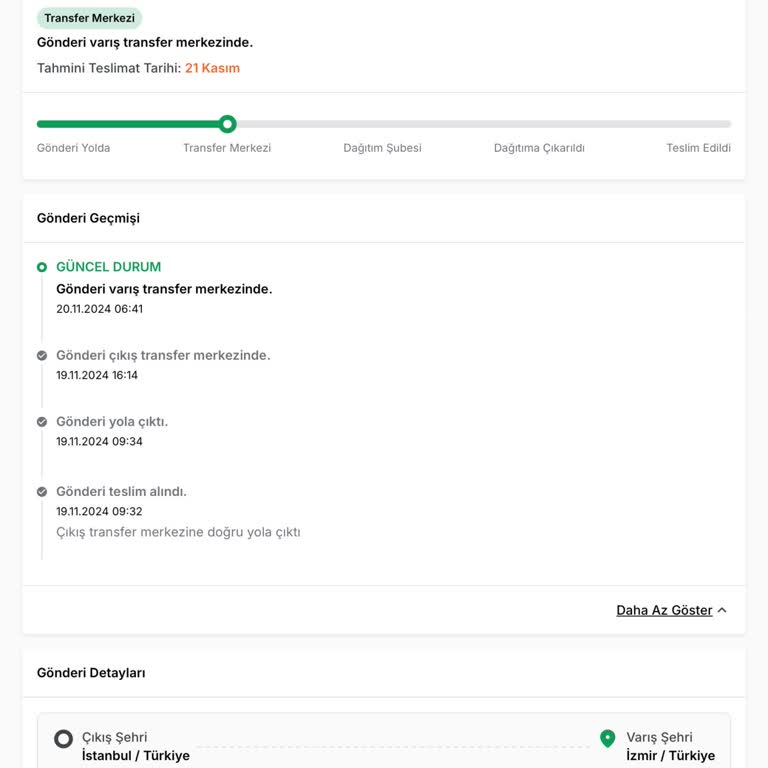The image size is (768, 768).
Task: Click the 'Daha Az Göster' link
Action: pos(664,610)
